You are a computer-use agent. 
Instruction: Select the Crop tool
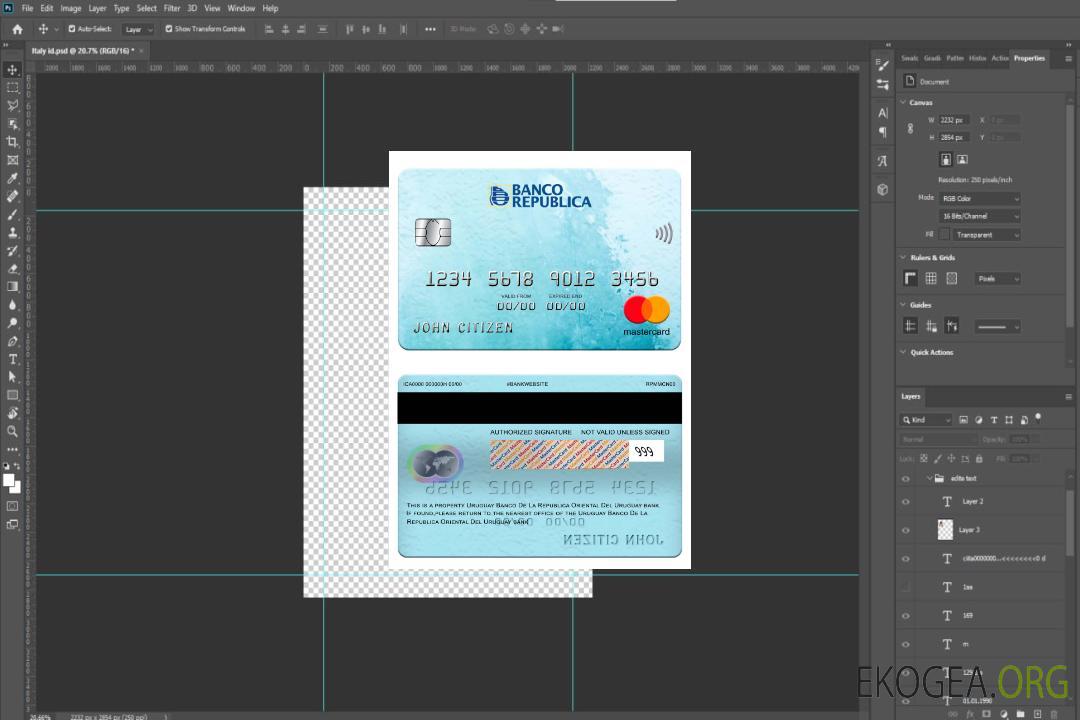tap(12, 142)
